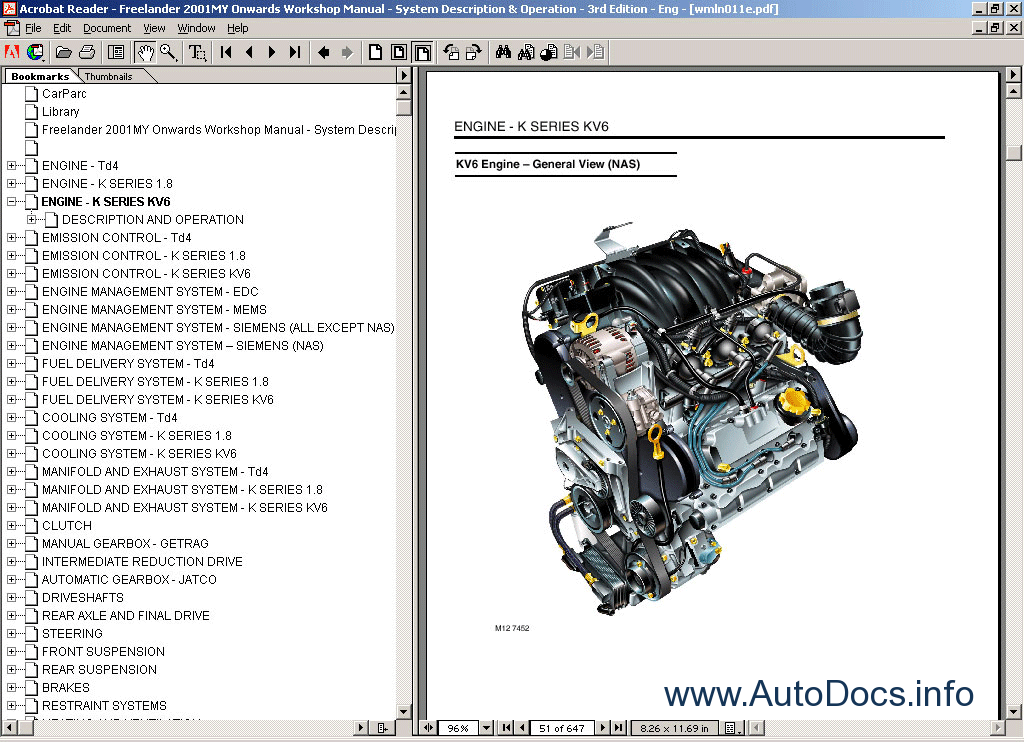Switch to the Thumbnails tab
Image resolution: width=1024 pixels, height=742 pixels.
(108, 76)
